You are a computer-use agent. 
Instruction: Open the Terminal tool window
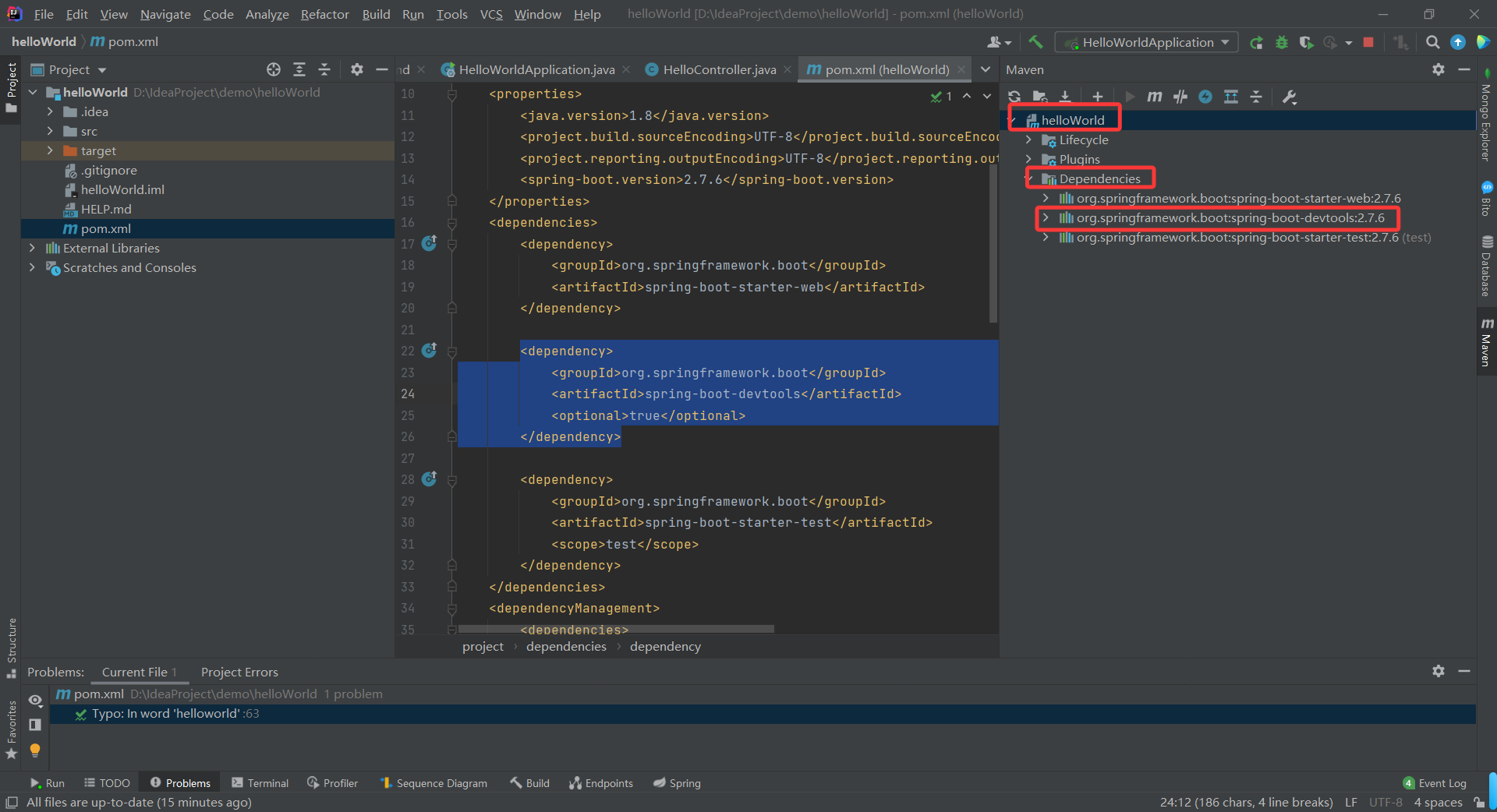(x=260, y=783)
